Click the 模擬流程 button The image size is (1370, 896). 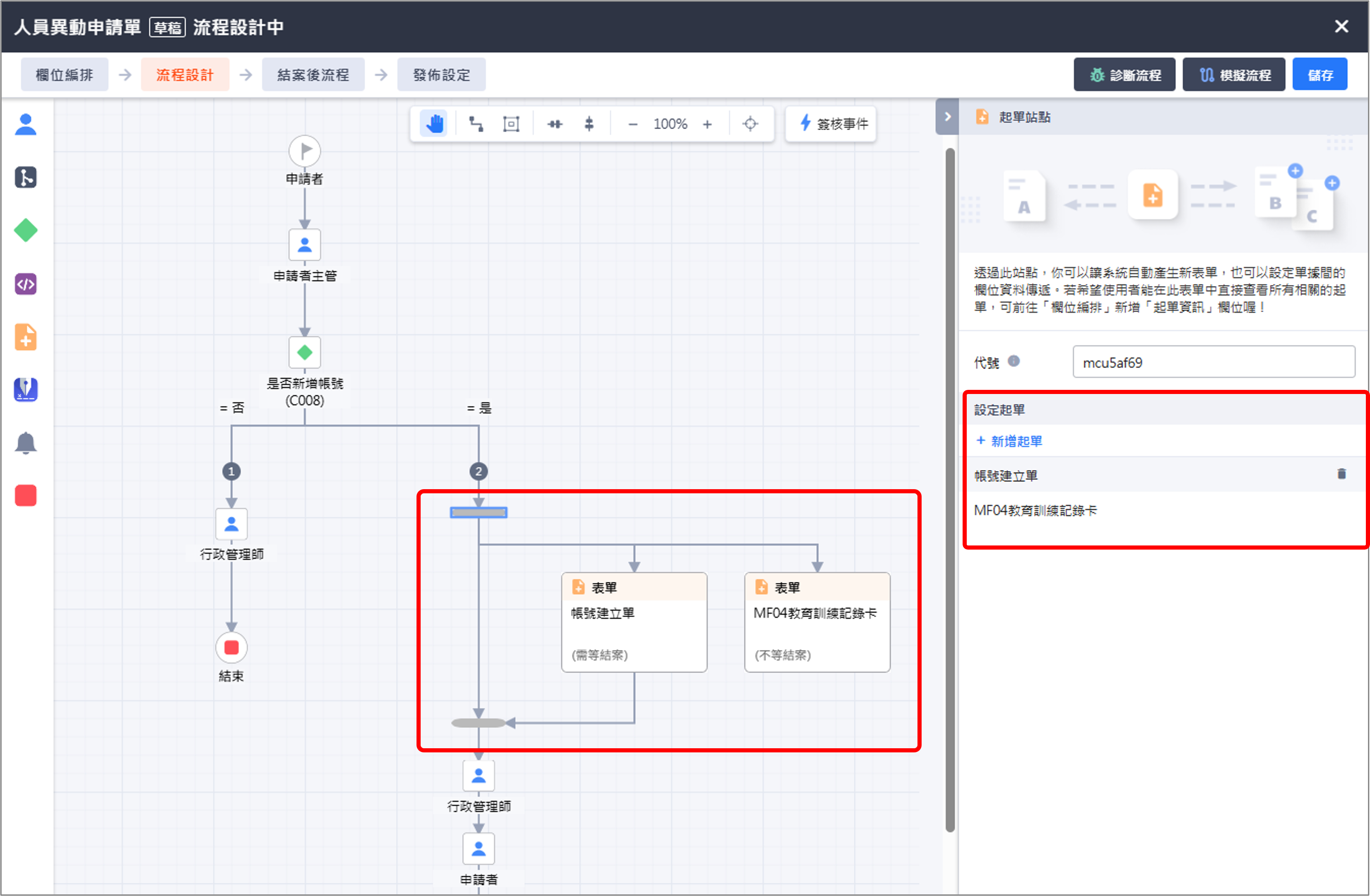pos(1233,75)
